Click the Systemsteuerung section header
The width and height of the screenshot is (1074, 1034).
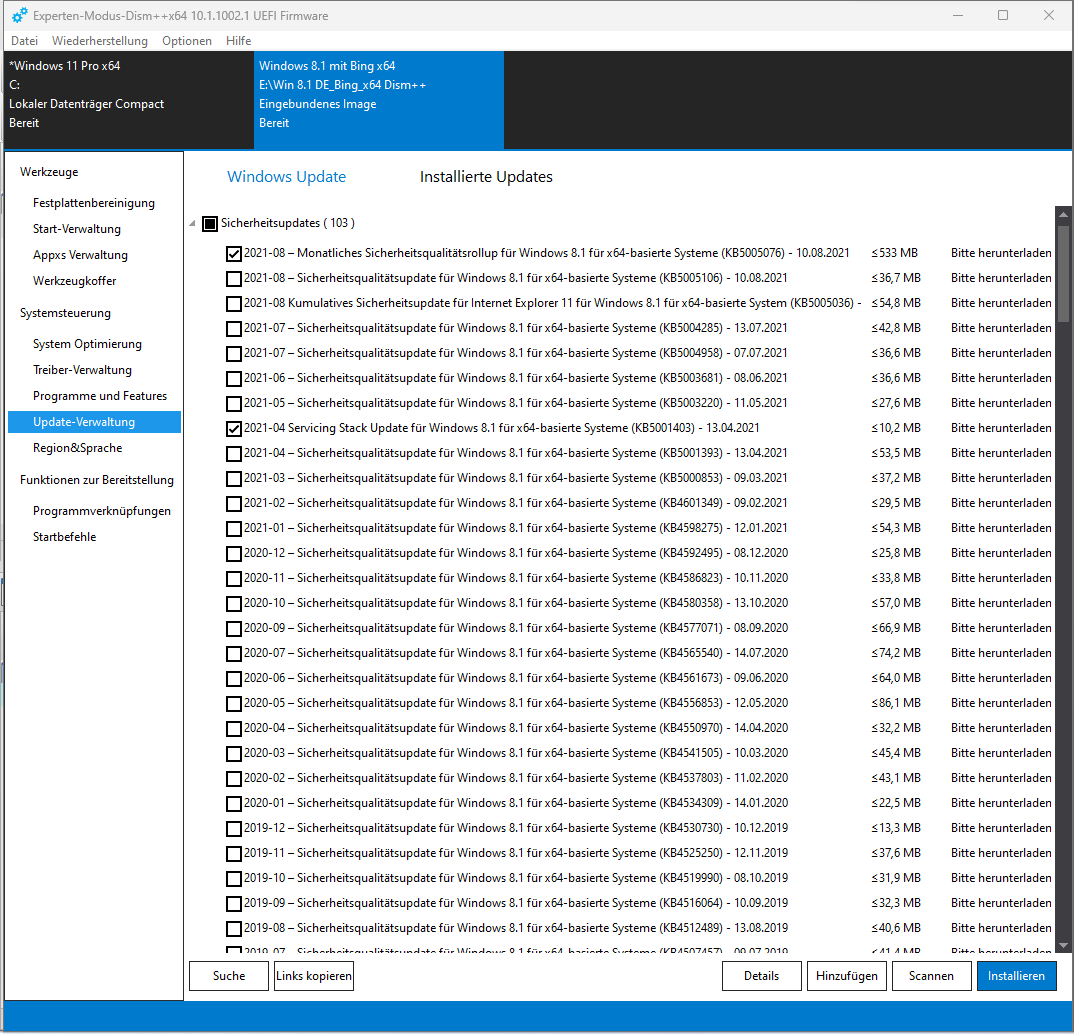[65, 313]
